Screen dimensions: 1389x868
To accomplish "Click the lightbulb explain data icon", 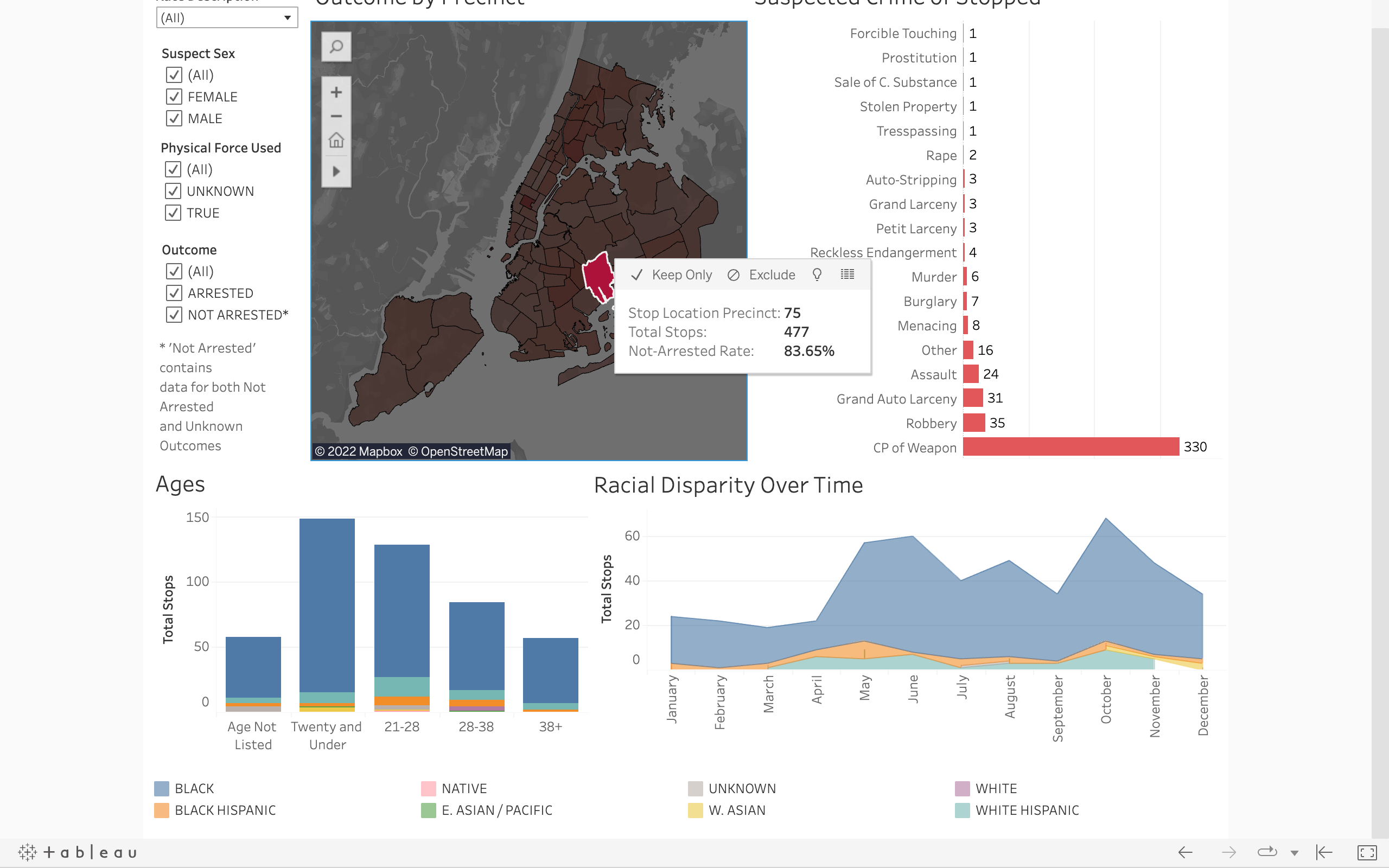I will coord(817,275).
